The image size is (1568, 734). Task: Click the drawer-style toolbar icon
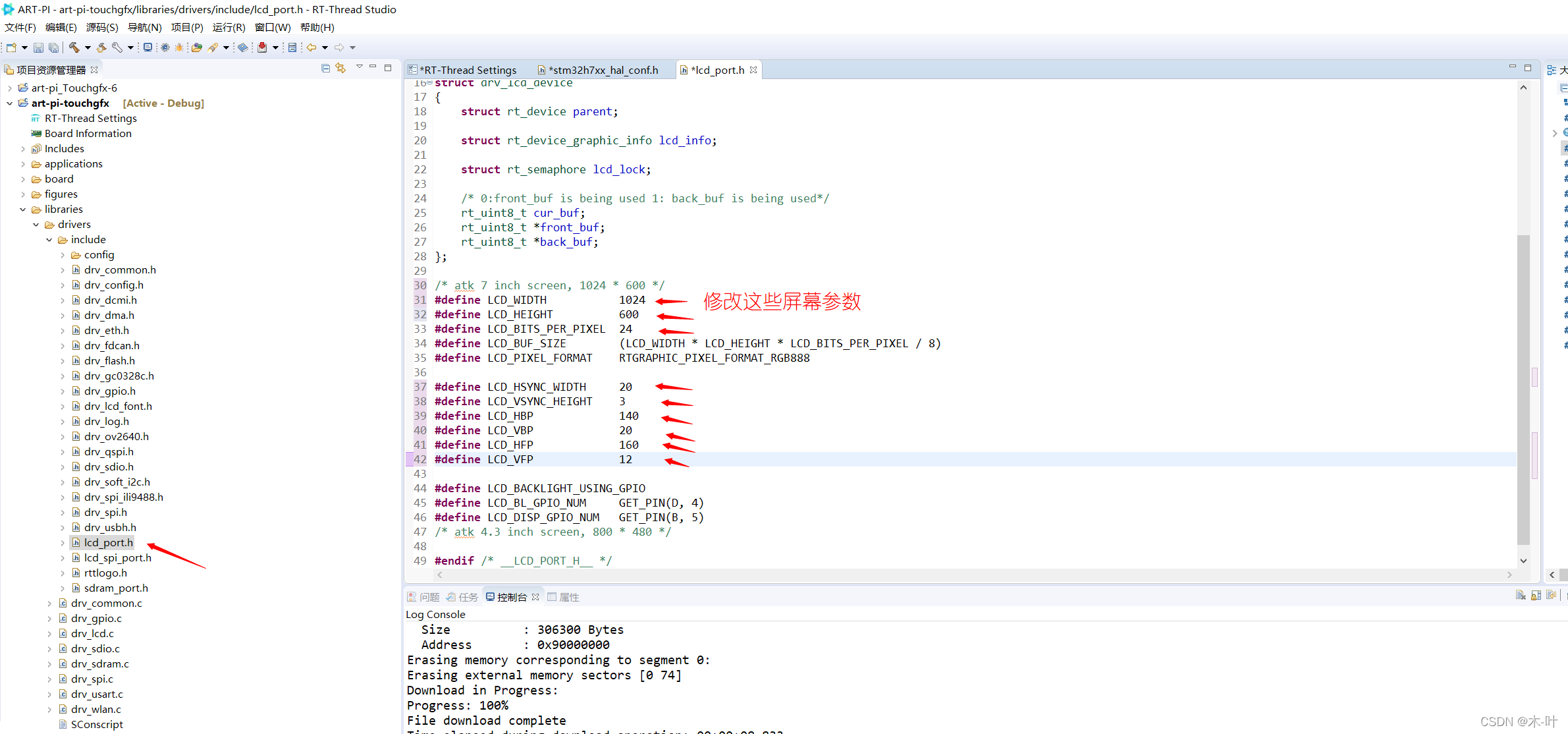tap(292, 47)
